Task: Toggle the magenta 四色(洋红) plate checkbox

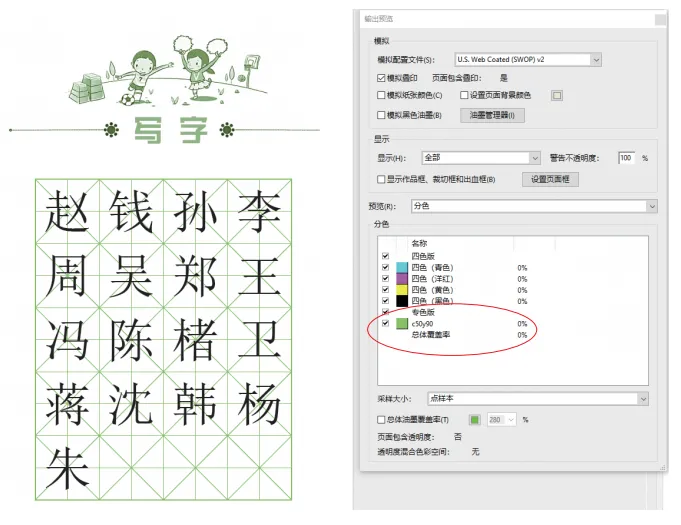Action: tap(385, 278)
